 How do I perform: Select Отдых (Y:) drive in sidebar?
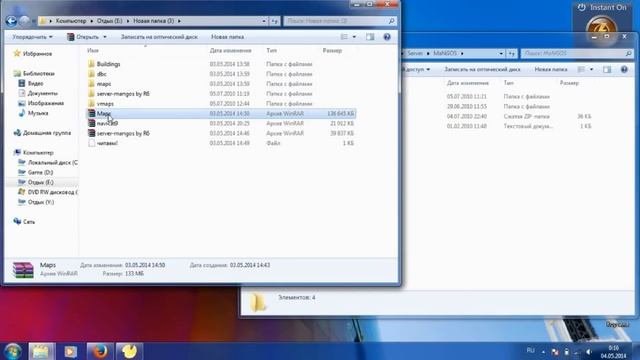point(36,202)
